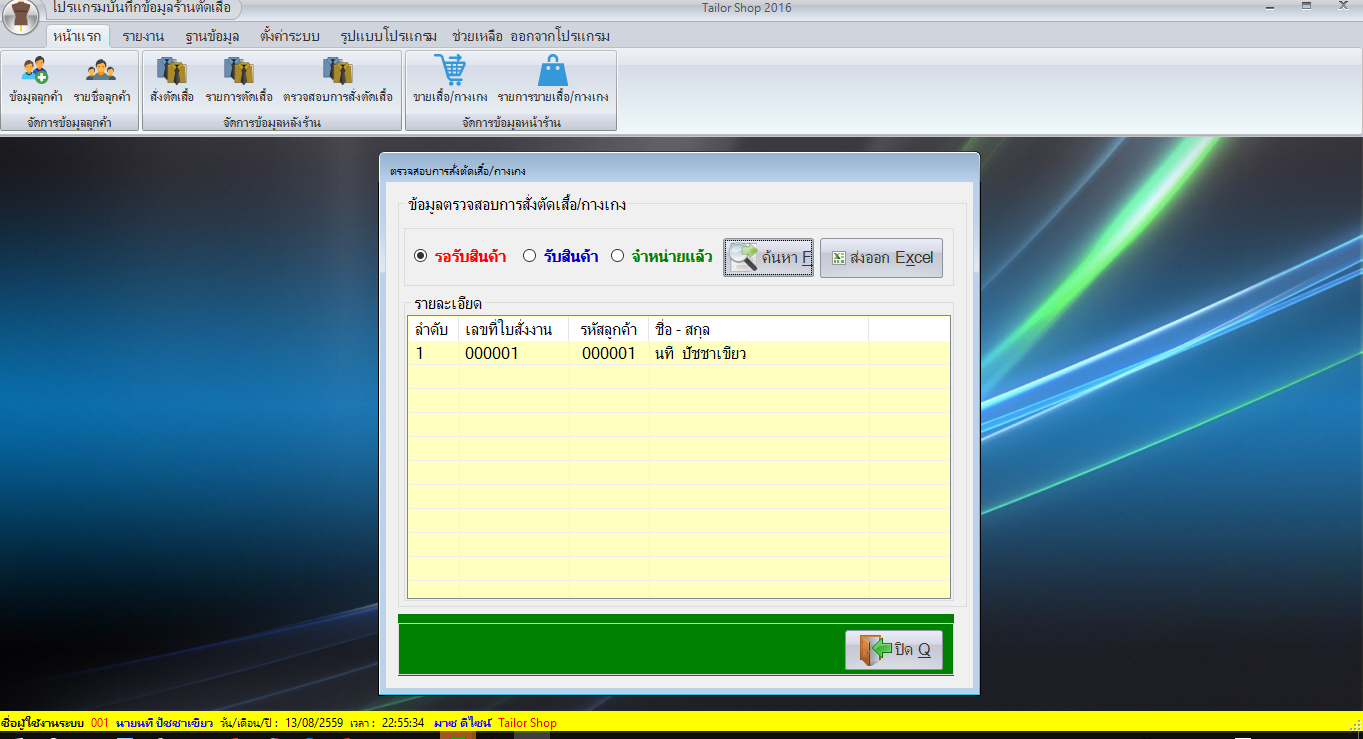Image resolution: width=1363 pixels, height=739 pixels.
Task: Switch to the รายงาน ribbon tab
Action: [144, 36]
